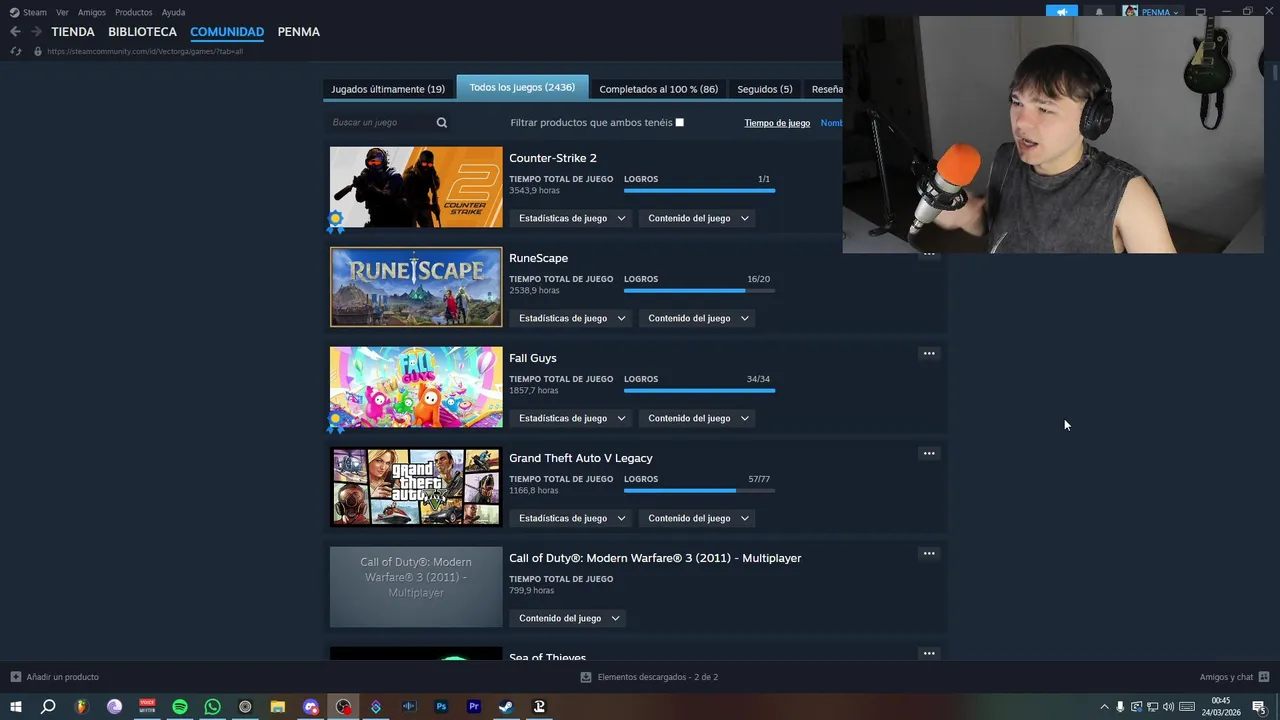Open Voicemeeter from the taskbar
Viewport: 1280px width, 720px height.
click(147, 707)
